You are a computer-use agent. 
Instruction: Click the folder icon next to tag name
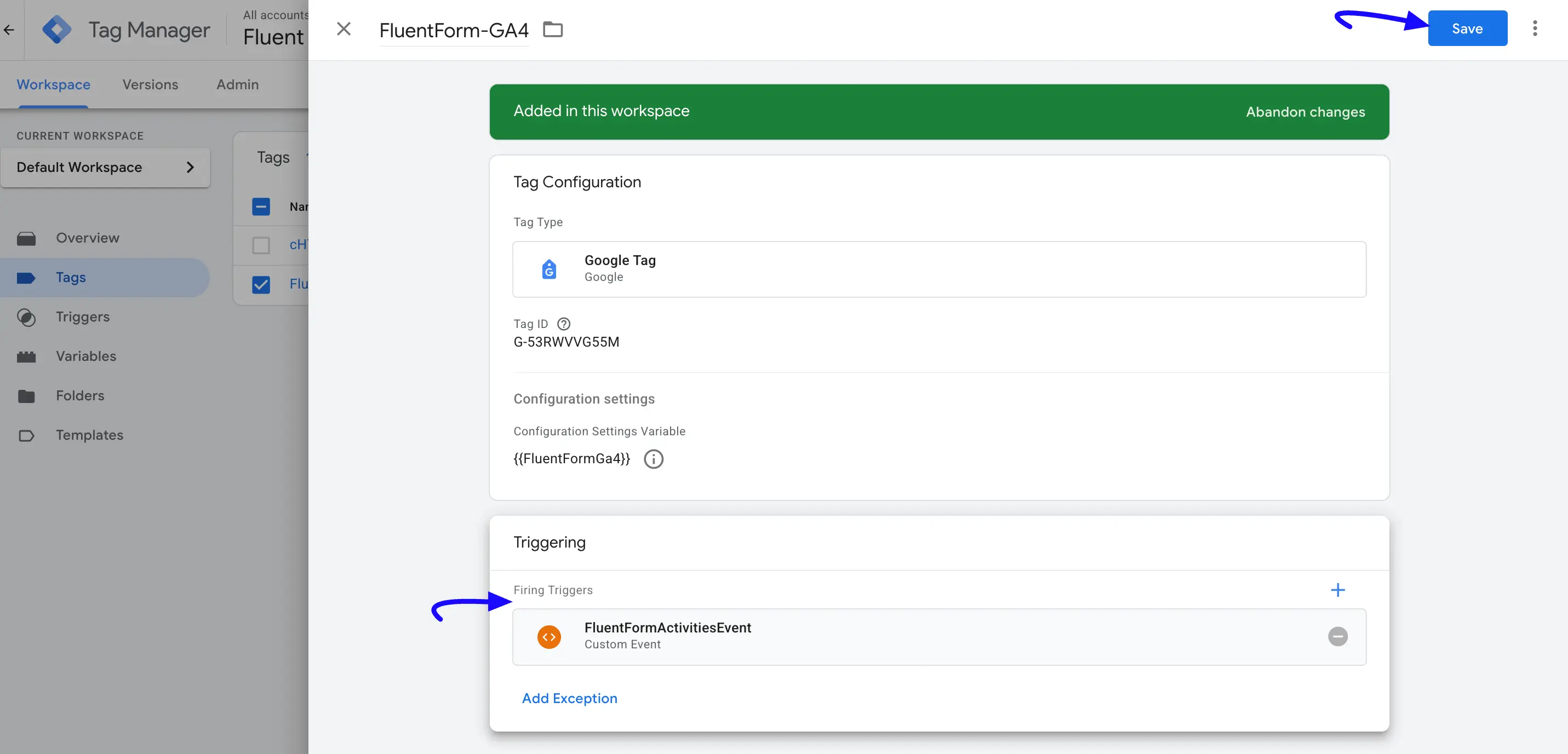(553, 29)
